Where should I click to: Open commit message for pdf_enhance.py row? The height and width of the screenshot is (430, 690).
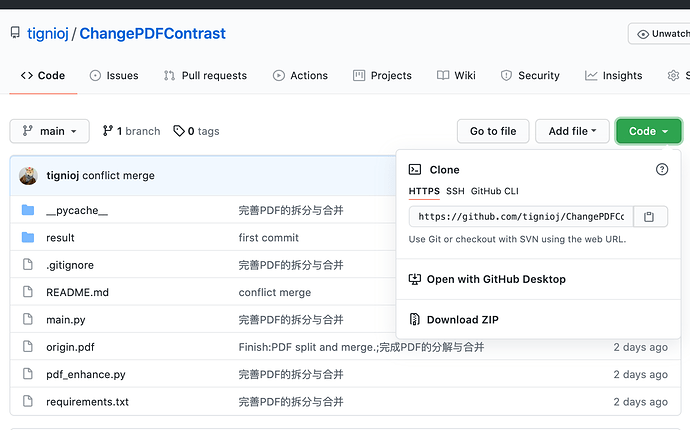pos(291,374)
